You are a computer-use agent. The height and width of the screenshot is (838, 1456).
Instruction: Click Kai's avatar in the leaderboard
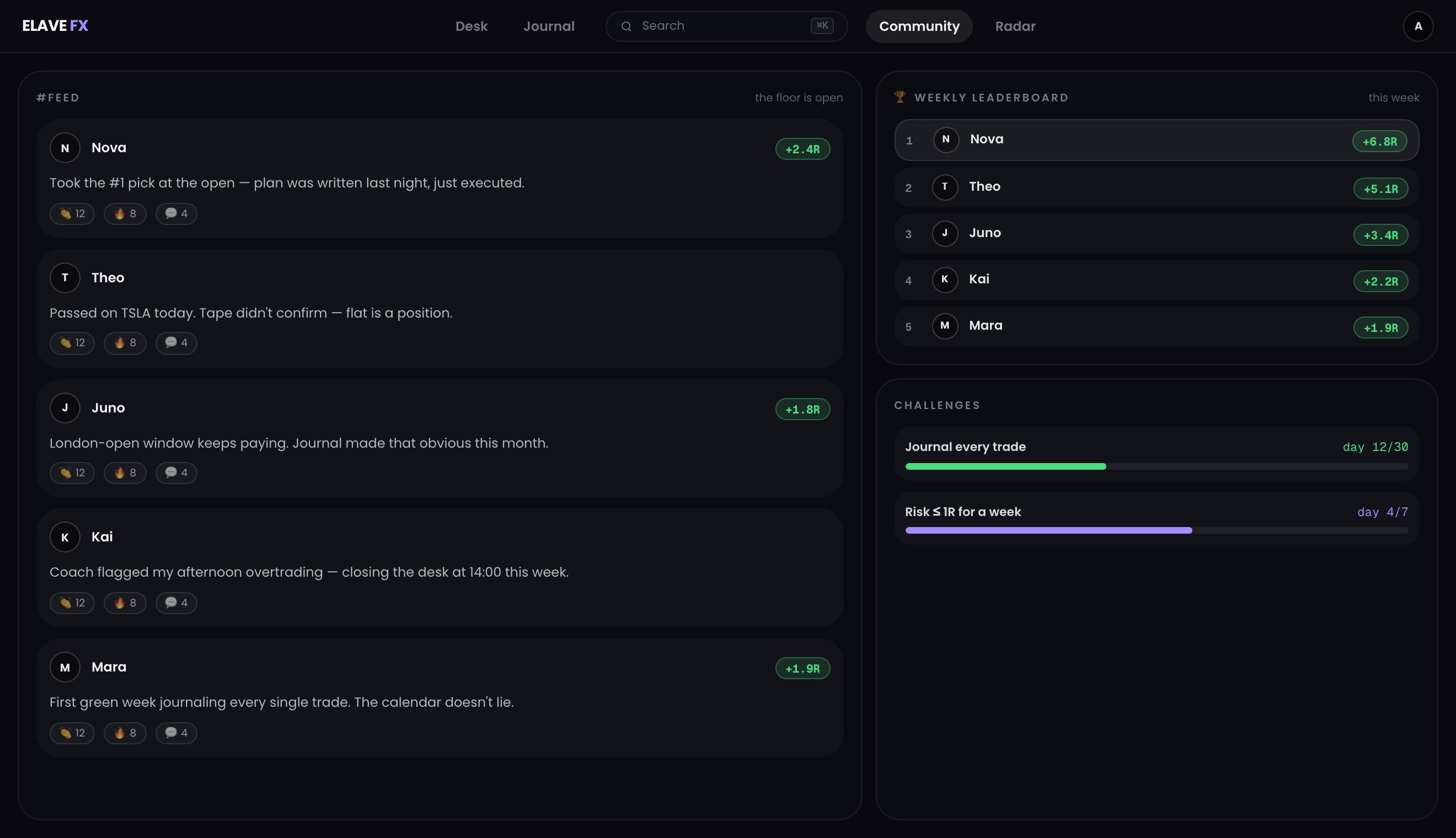(x=945, y=280)
